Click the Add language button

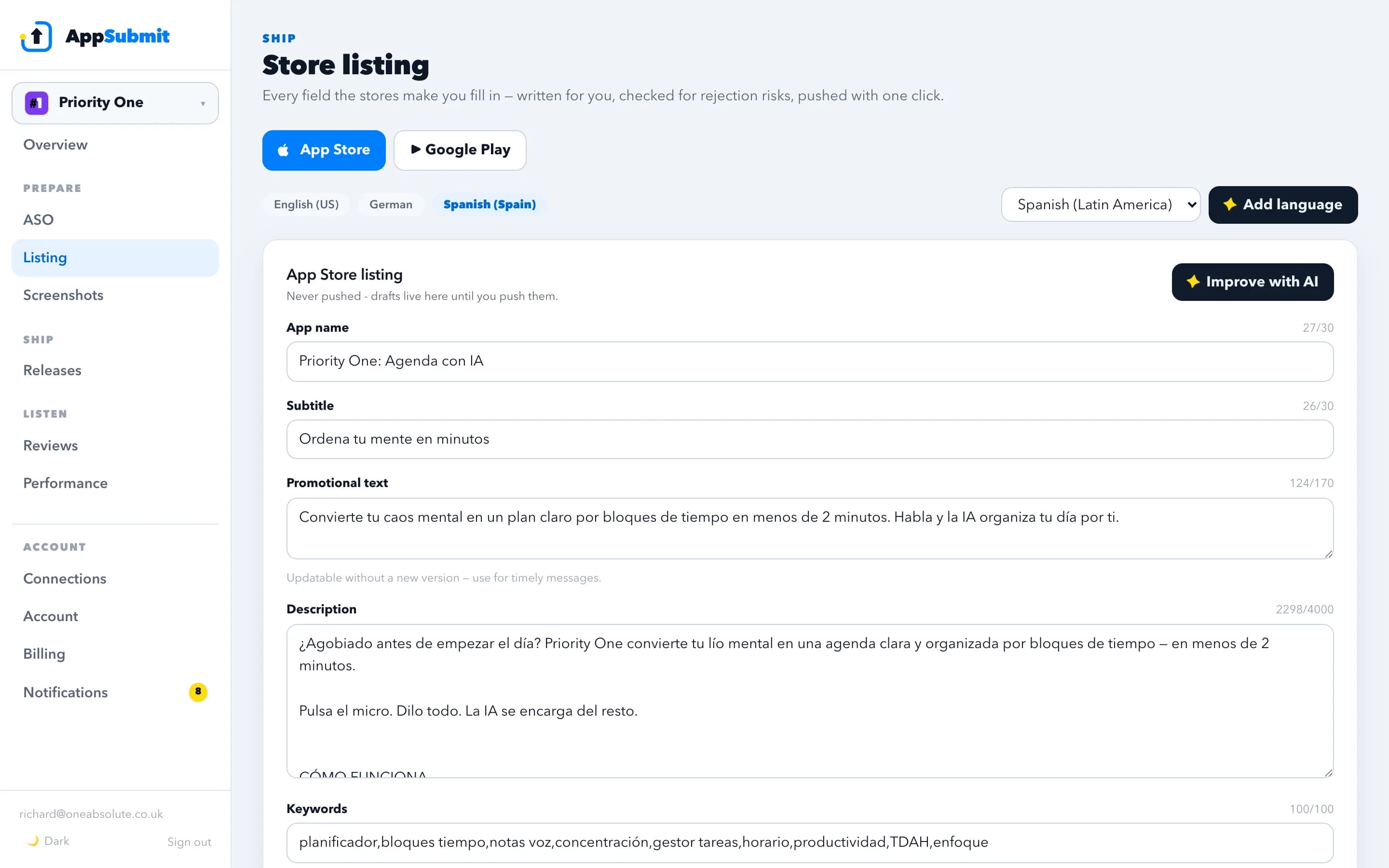click(x=1283, y=204)
